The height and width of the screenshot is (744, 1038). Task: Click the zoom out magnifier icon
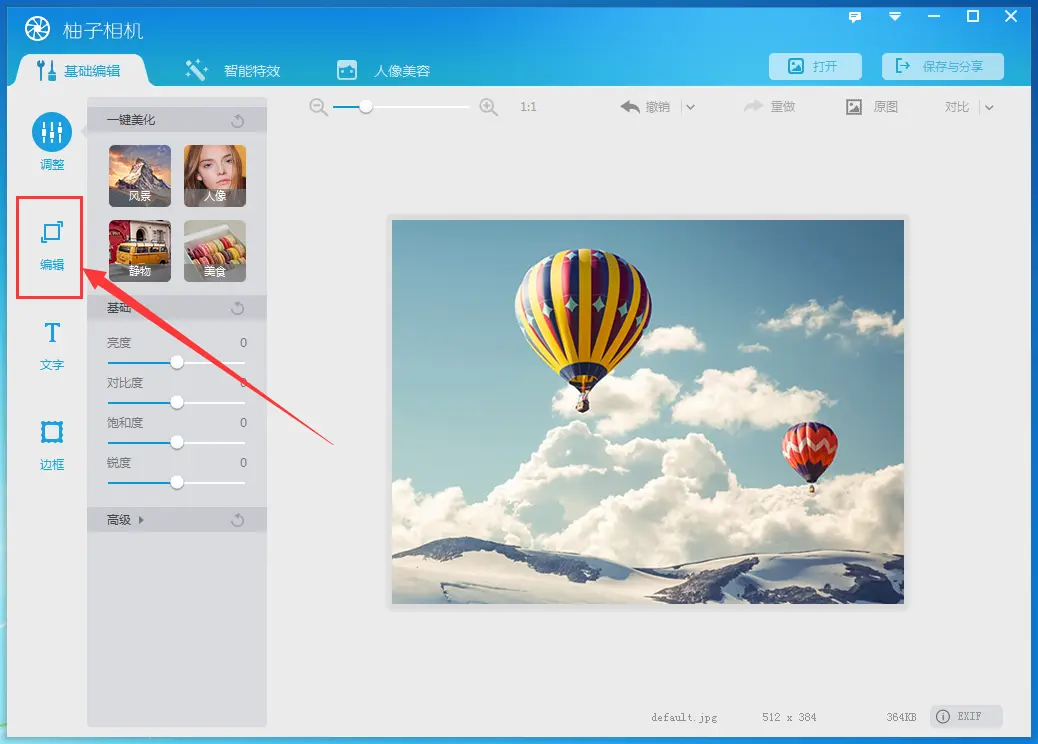[x=318, y=107]
